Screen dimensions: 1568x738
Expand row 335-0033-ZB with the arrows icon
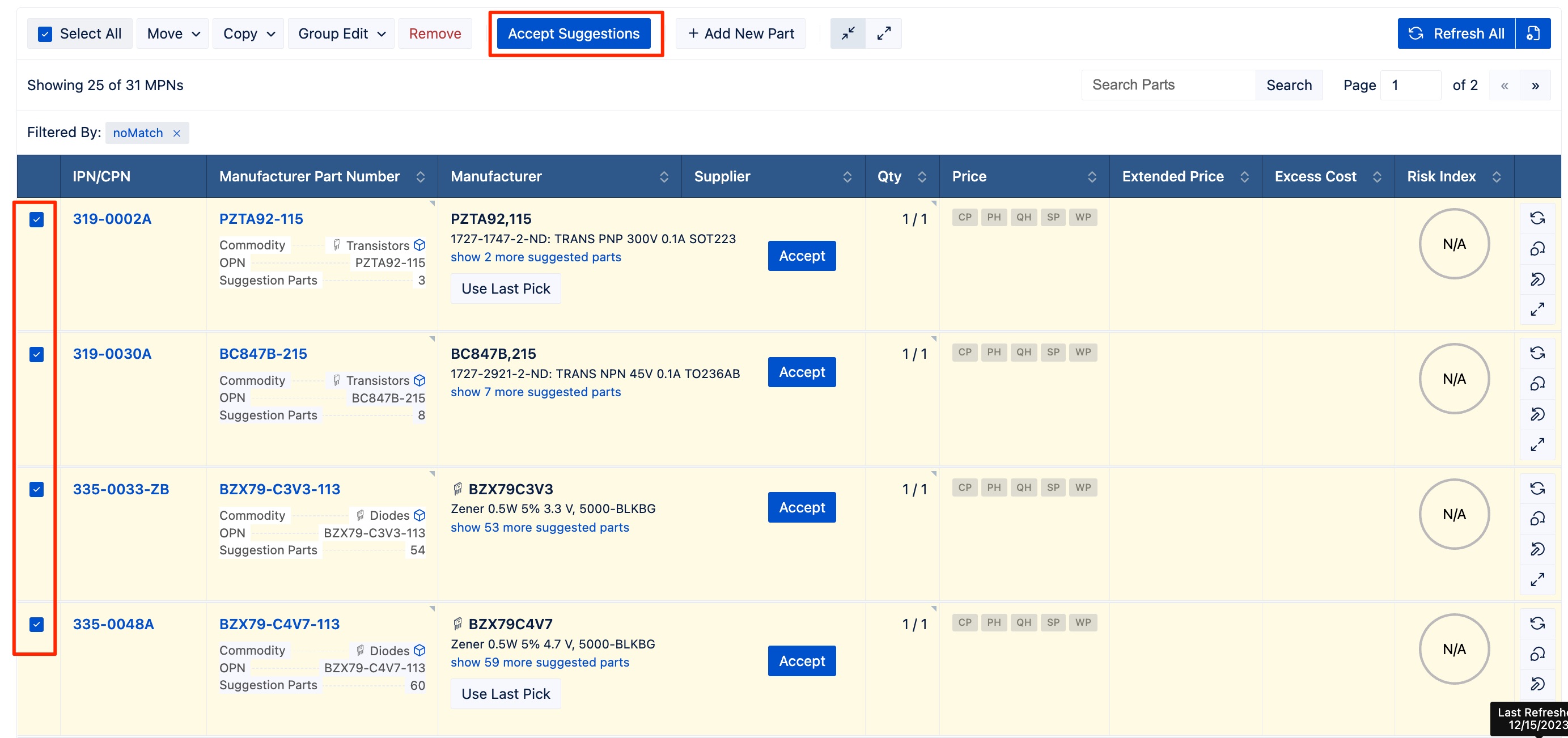[x=1537, y=580]
